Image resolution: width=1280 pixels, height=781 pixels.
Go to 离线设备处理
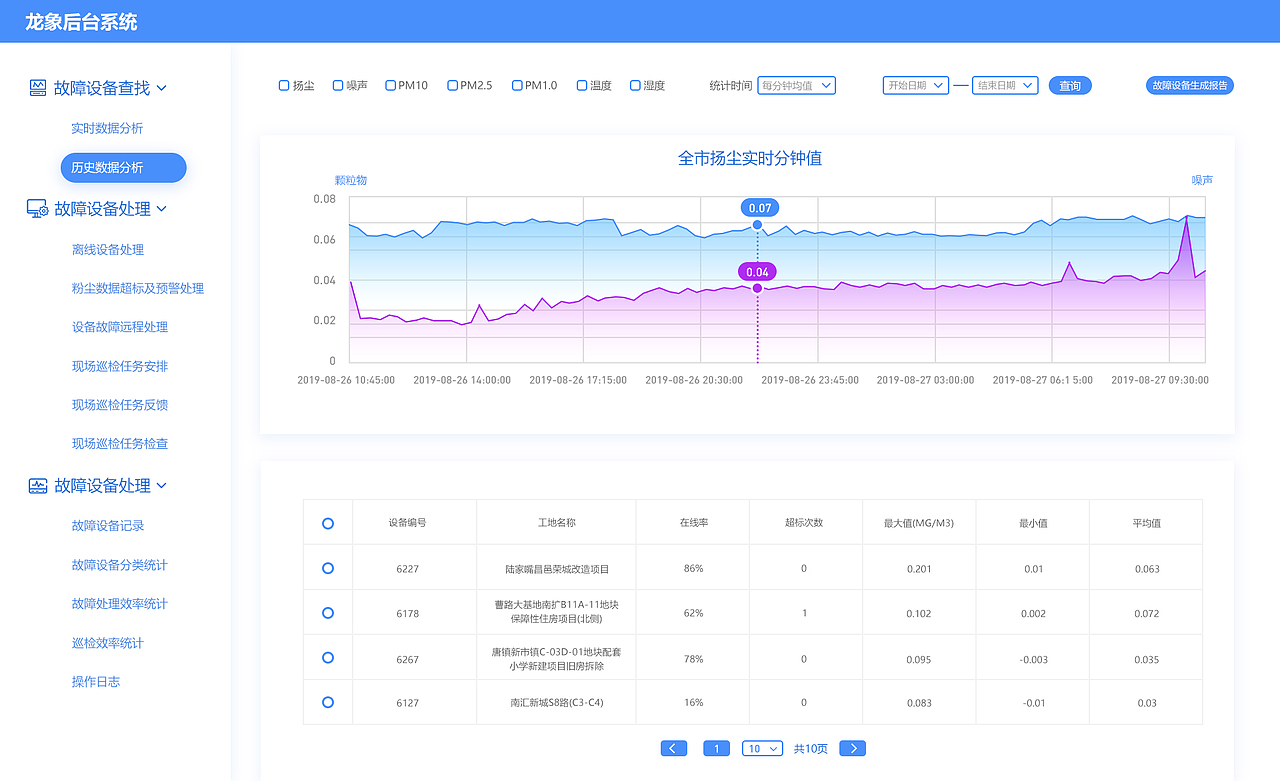[x=108, y=250]
